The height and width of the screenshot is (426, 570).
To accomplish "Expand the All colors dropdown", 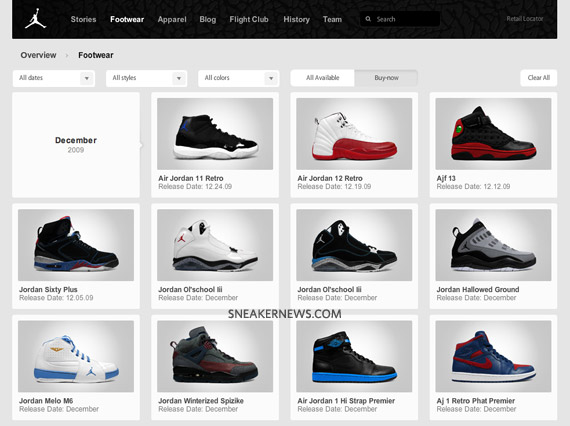I will coord(239,78).
